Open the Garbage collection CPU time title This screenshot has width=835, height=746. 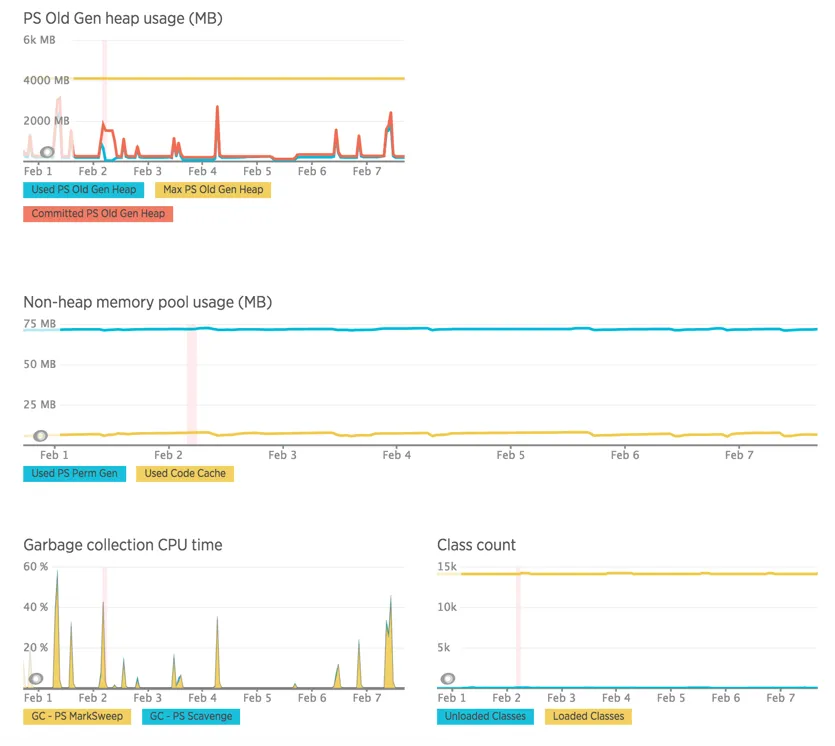(x=123, y=545)
